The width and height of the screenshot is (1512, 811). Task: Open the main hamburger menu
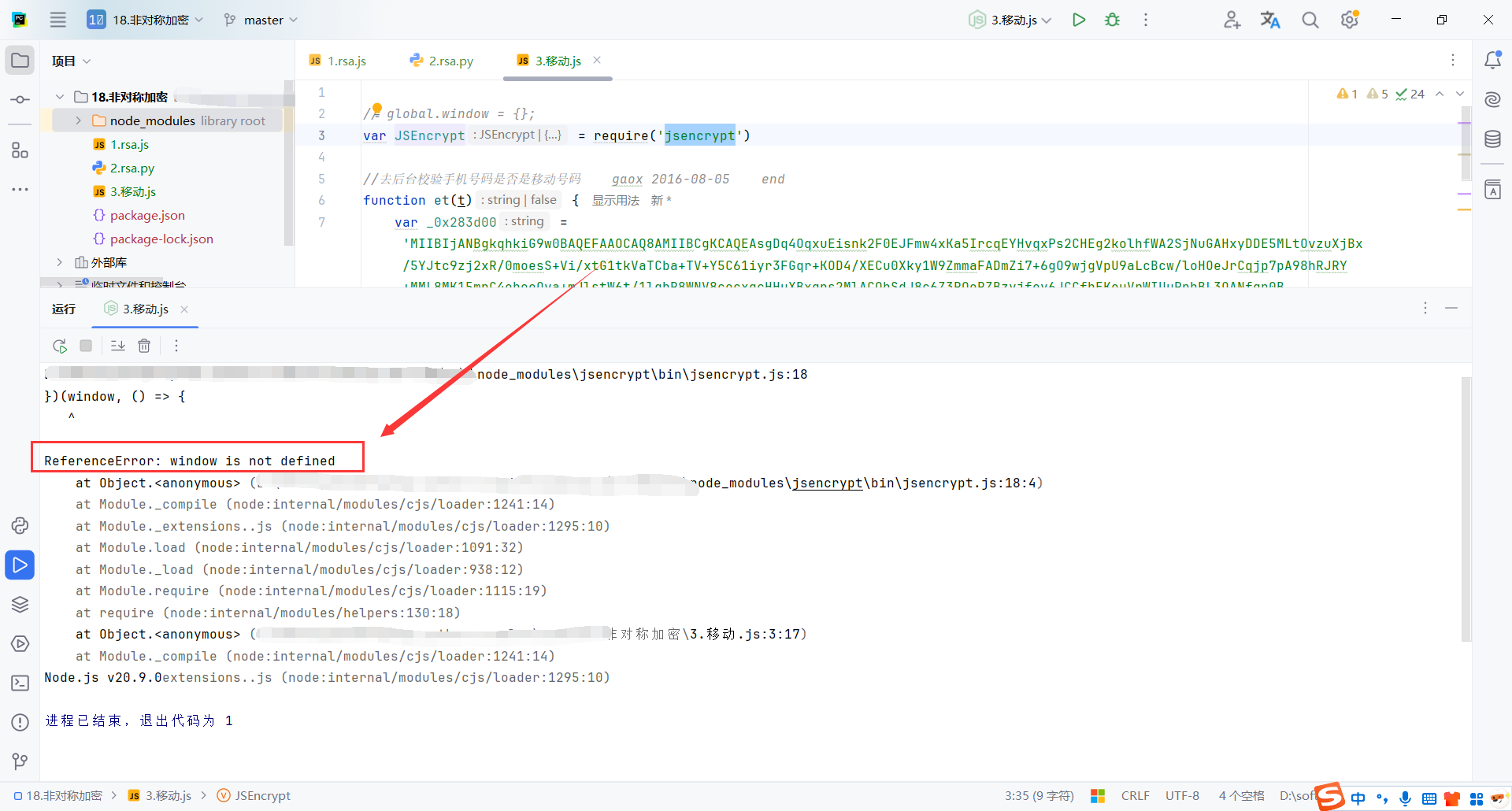coord(58,20)
